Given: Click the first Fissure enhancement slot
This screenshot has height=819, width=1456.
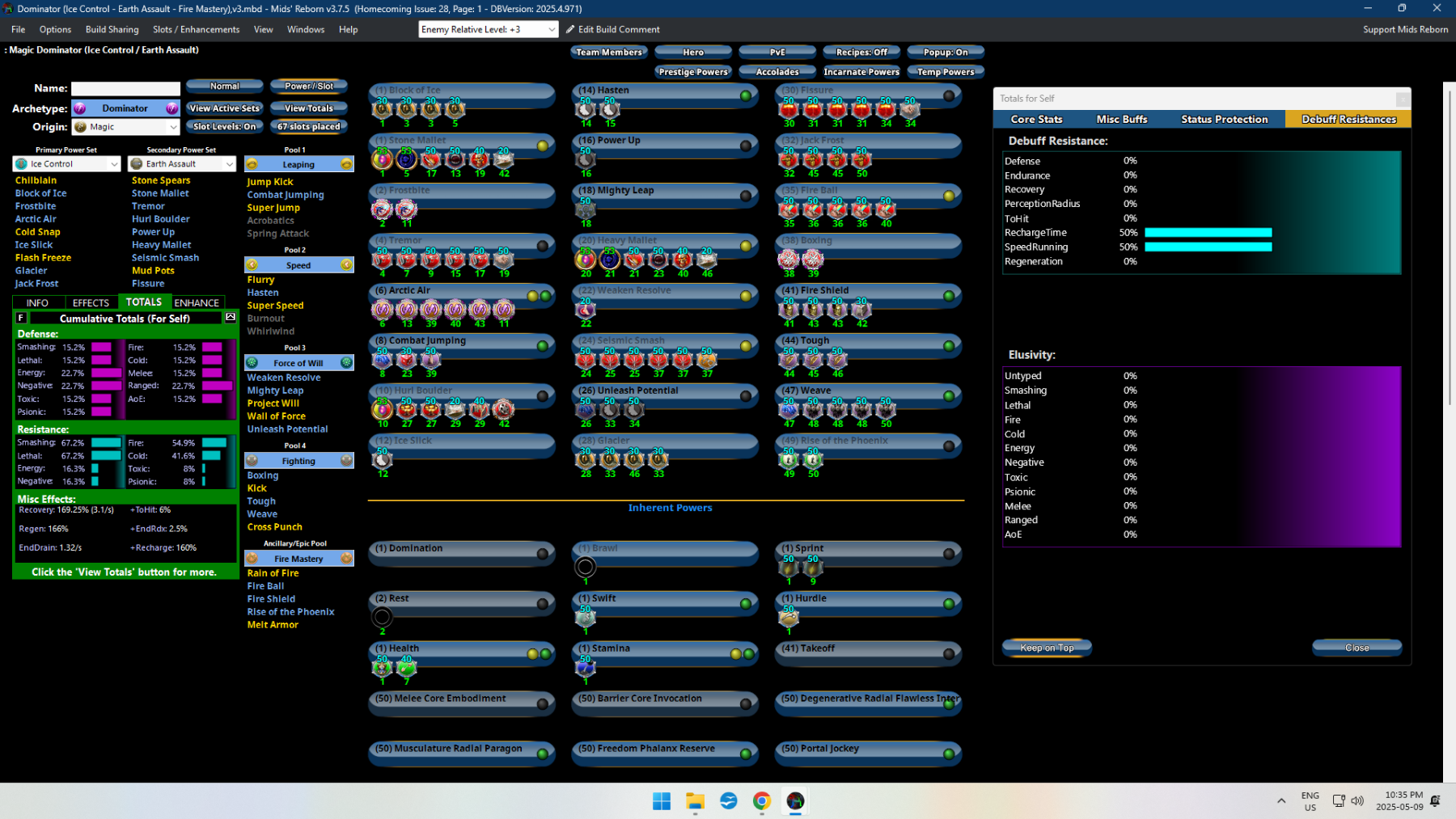Looking at the screenshot, I should pos(789,110).
